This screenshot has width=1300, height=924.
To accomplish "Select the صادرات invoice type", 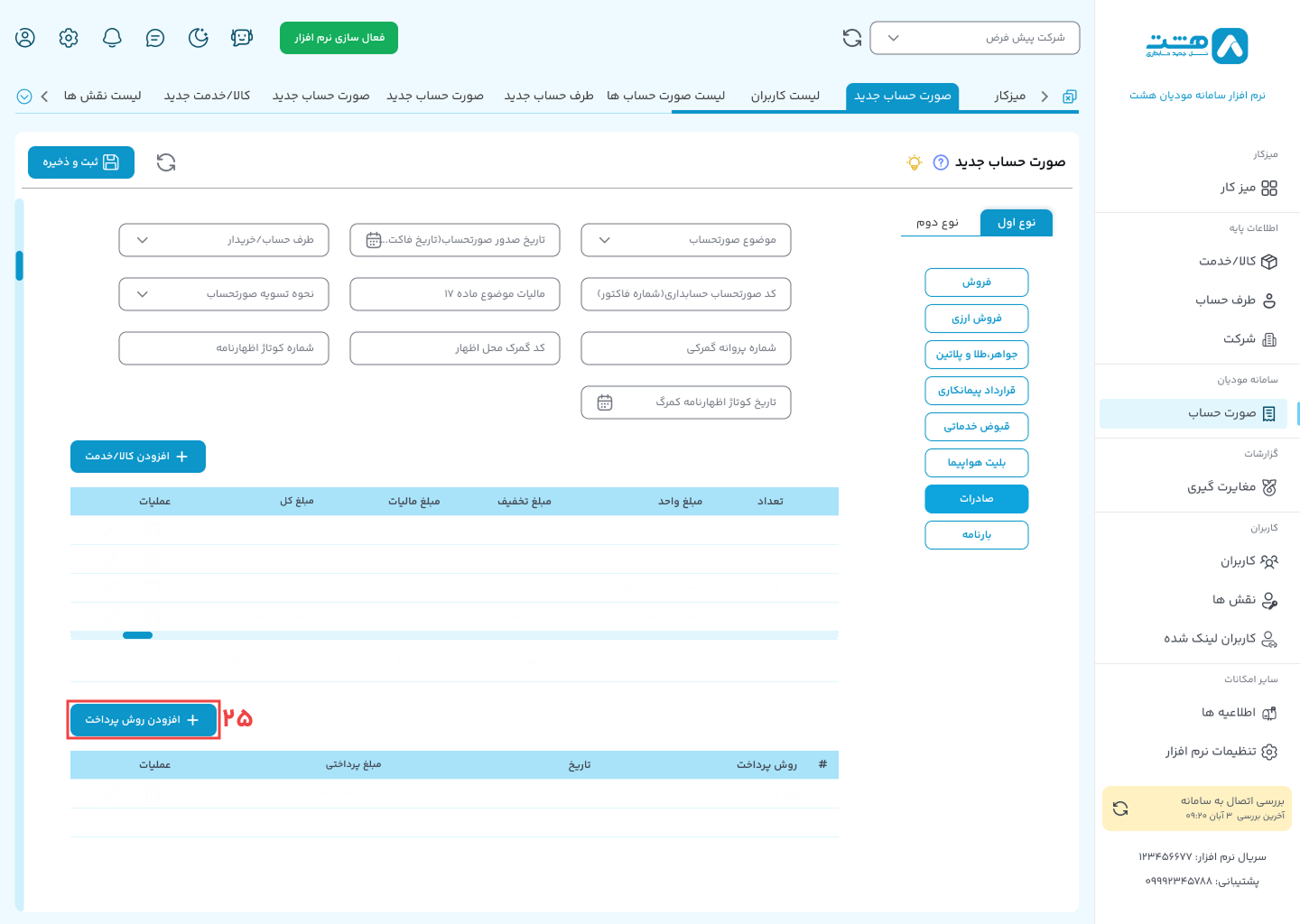I will tap(976, 499).
